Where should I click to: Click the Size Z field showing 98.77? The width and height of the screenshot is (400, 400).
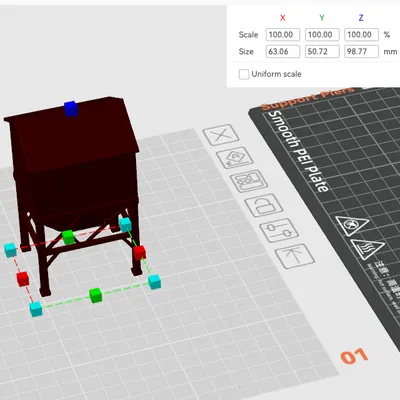361,52
